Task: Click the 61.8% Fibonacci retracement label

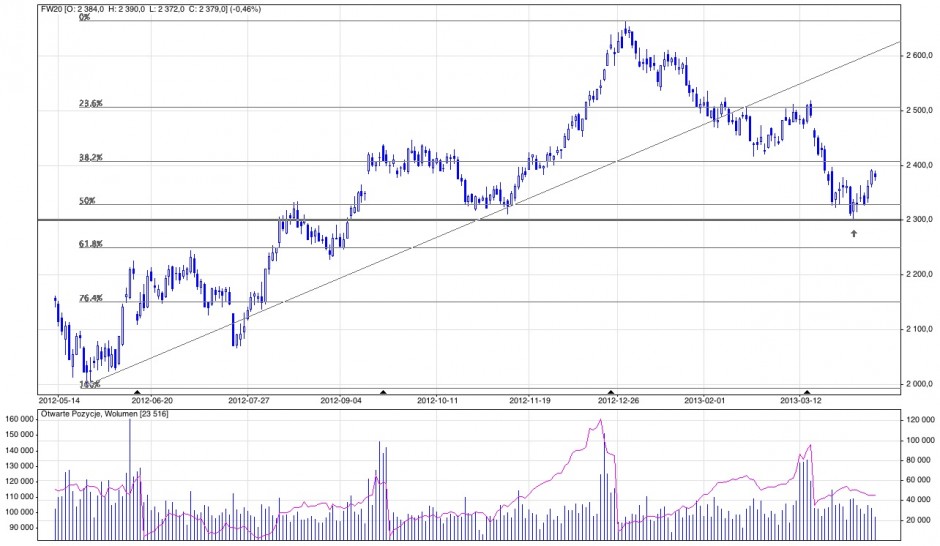Action: pyautogui.click(x=91, y=243)
